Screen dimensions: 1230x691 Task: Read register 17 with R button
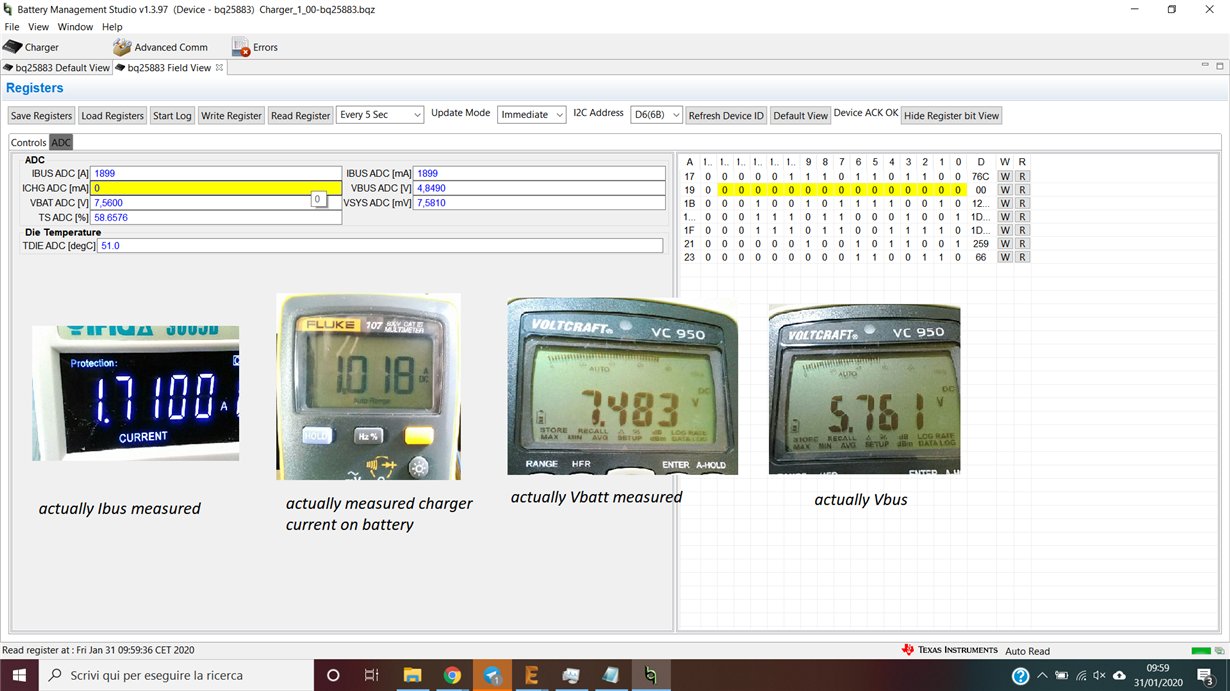(x=1022, y=176)
